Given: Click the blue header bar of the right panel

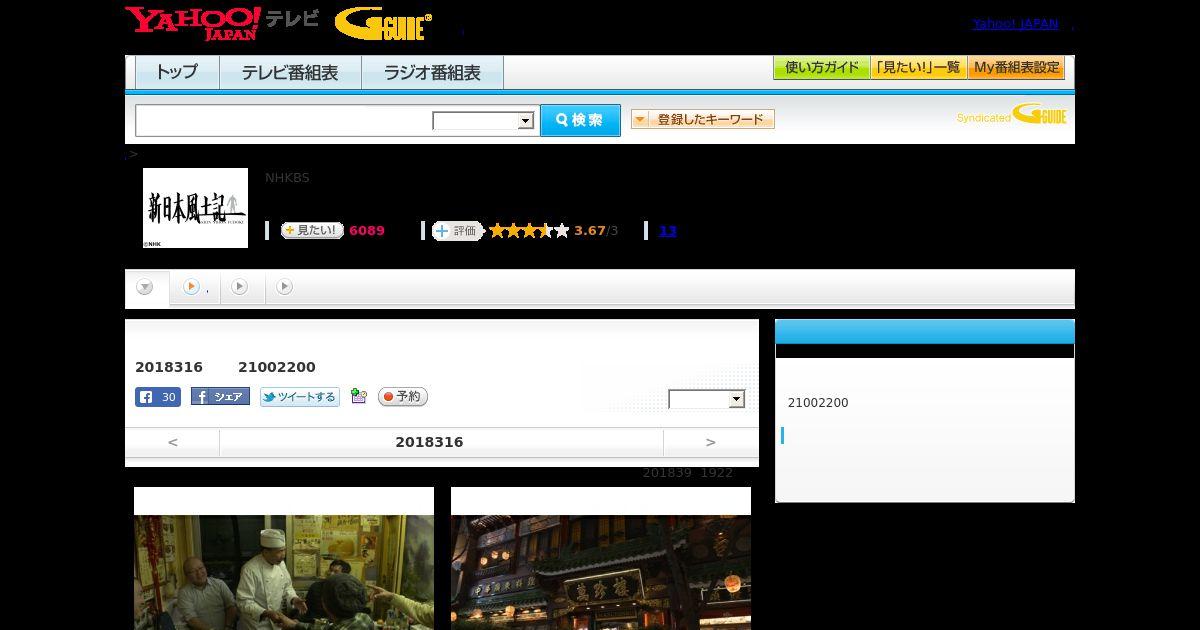Looking at the screenshot, I should tap(925, 332).
